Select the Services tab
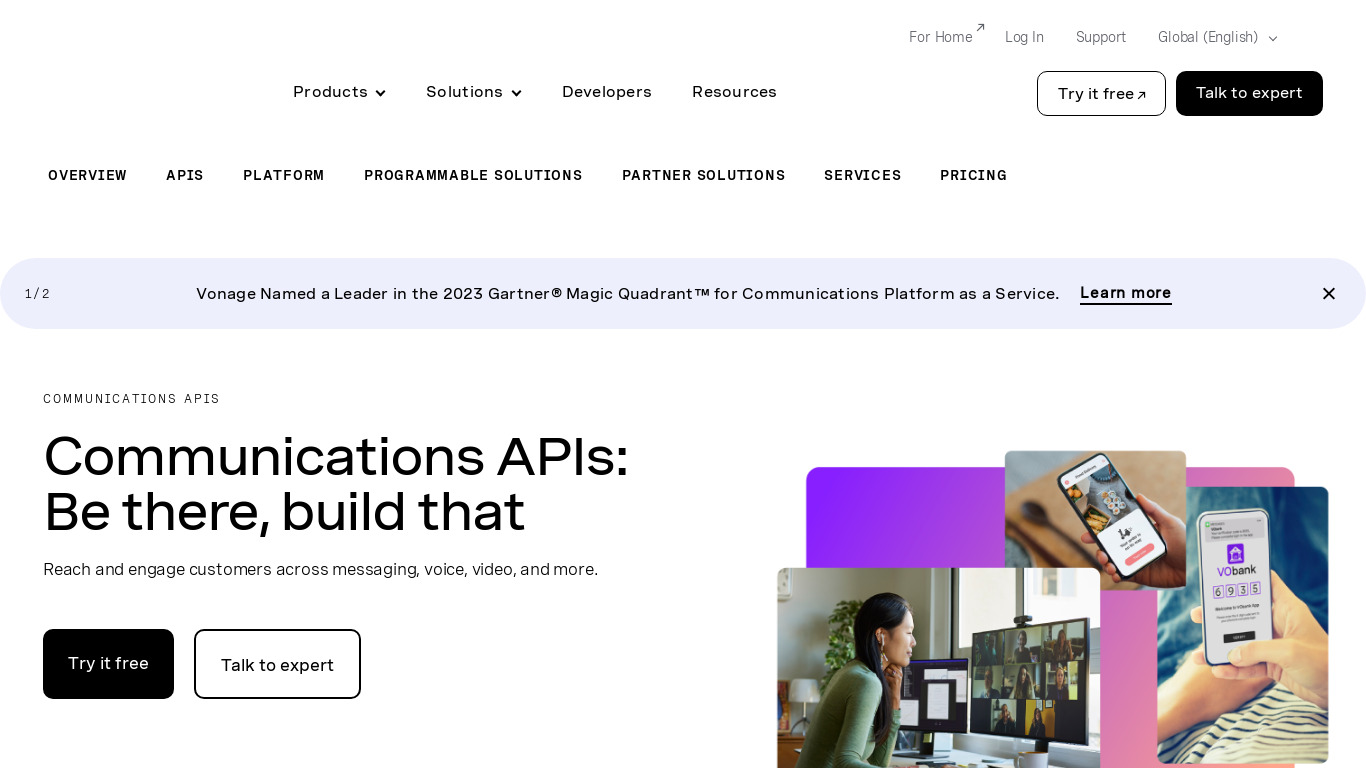Screen dimensions: 1366x768 pyautogui.click(x=863, y=175)
